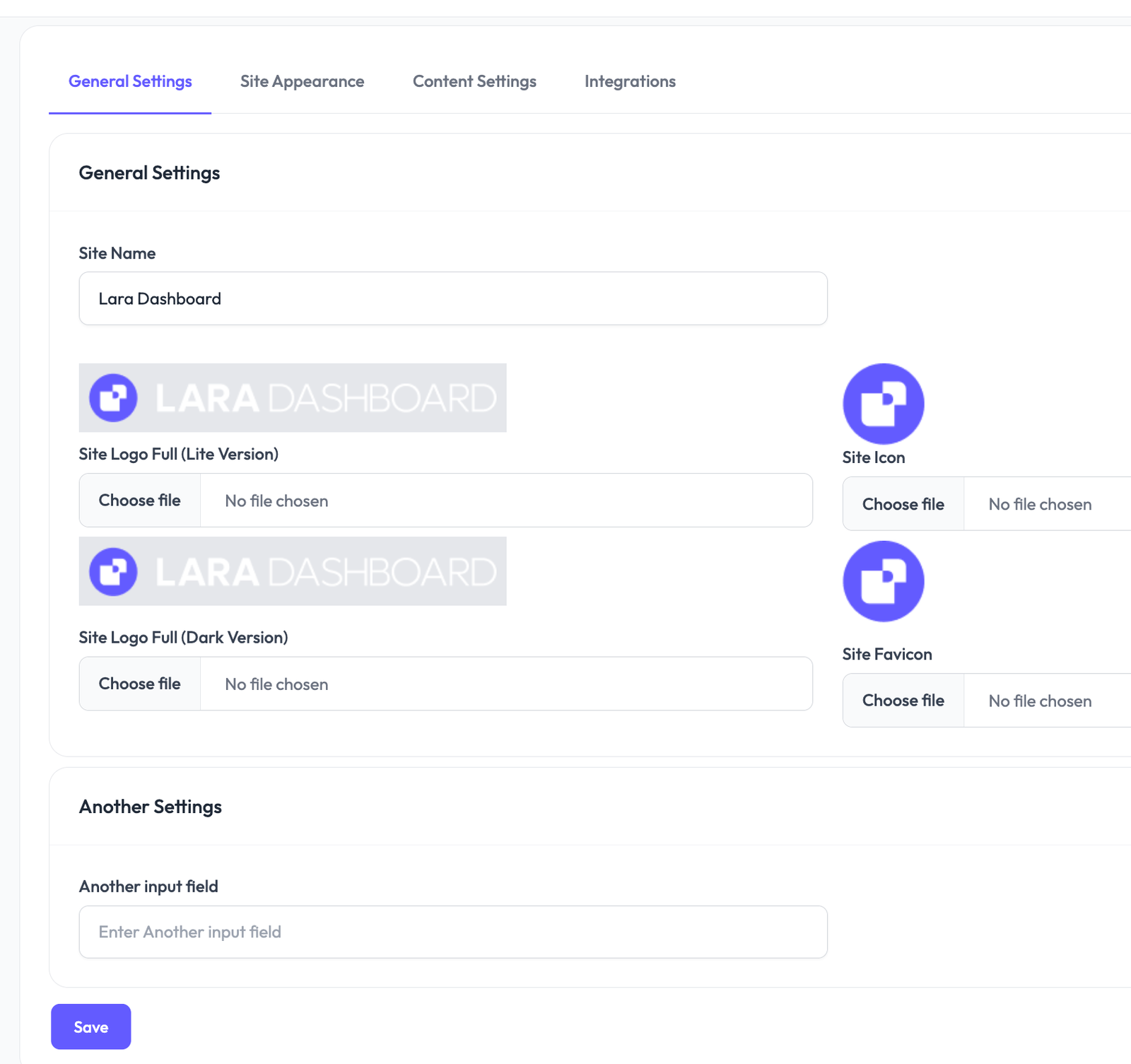The width and height of the screenshot is (1131, 1064).
Task: Choose file for Site Logo Lite Version
Action: tap(140, 501)
